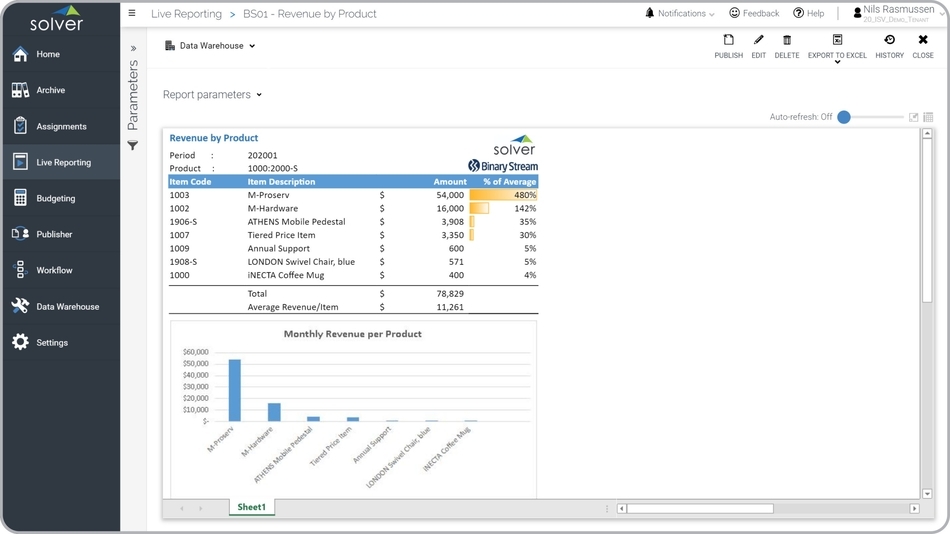Click the Feedback link
950x534 pixels.
tap(754, 14)
